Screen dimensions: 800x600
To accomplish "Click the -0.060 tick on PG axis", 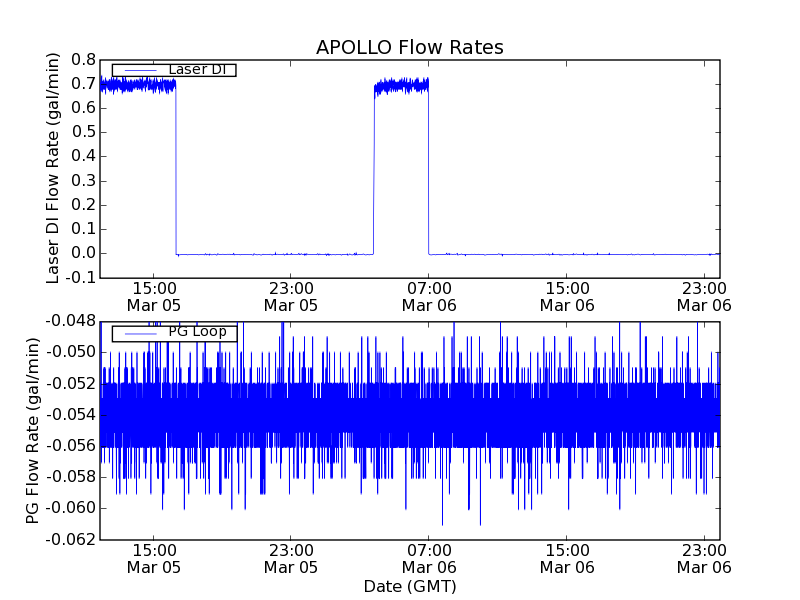I will pyautogui.click(x=70, y=508).
